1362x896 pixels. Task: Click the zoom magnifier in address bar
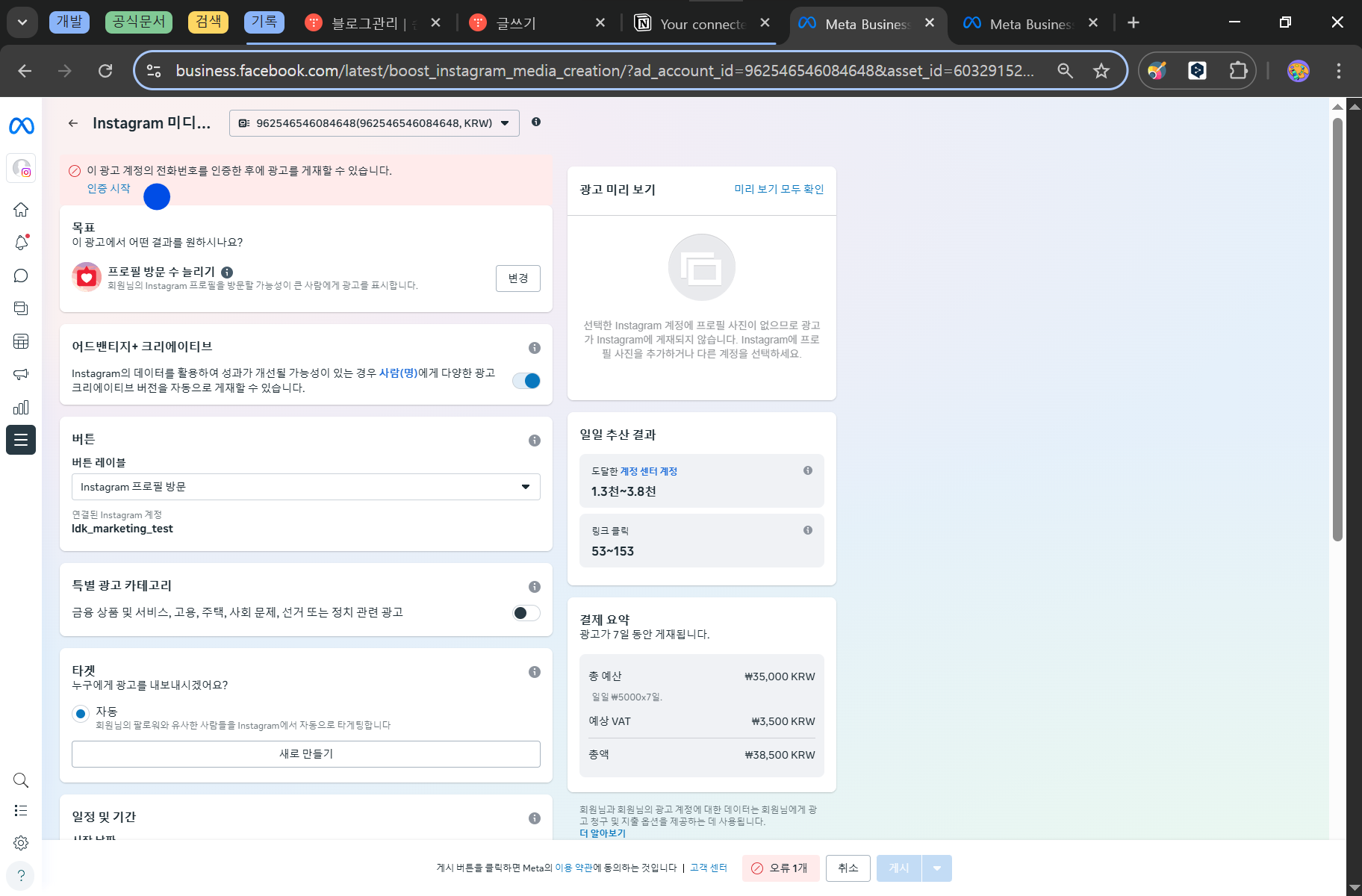1066,71
